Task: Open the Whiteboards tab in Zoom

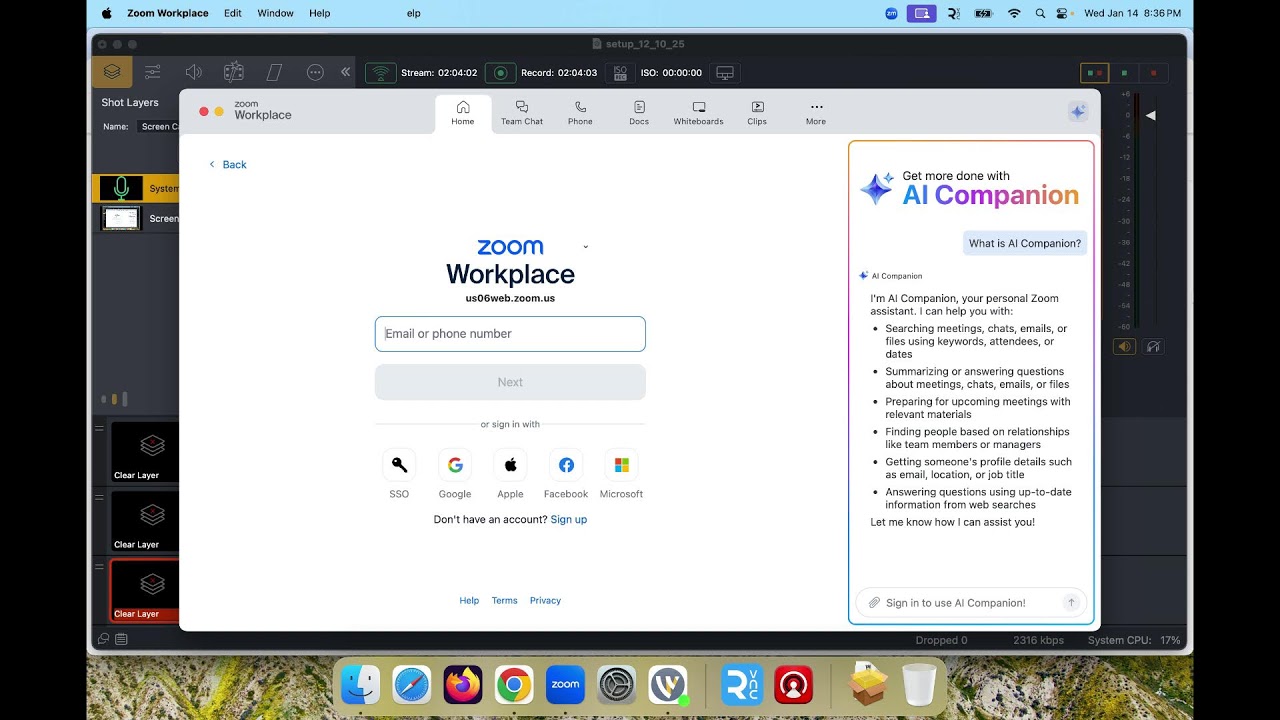Action: point(698,113)
